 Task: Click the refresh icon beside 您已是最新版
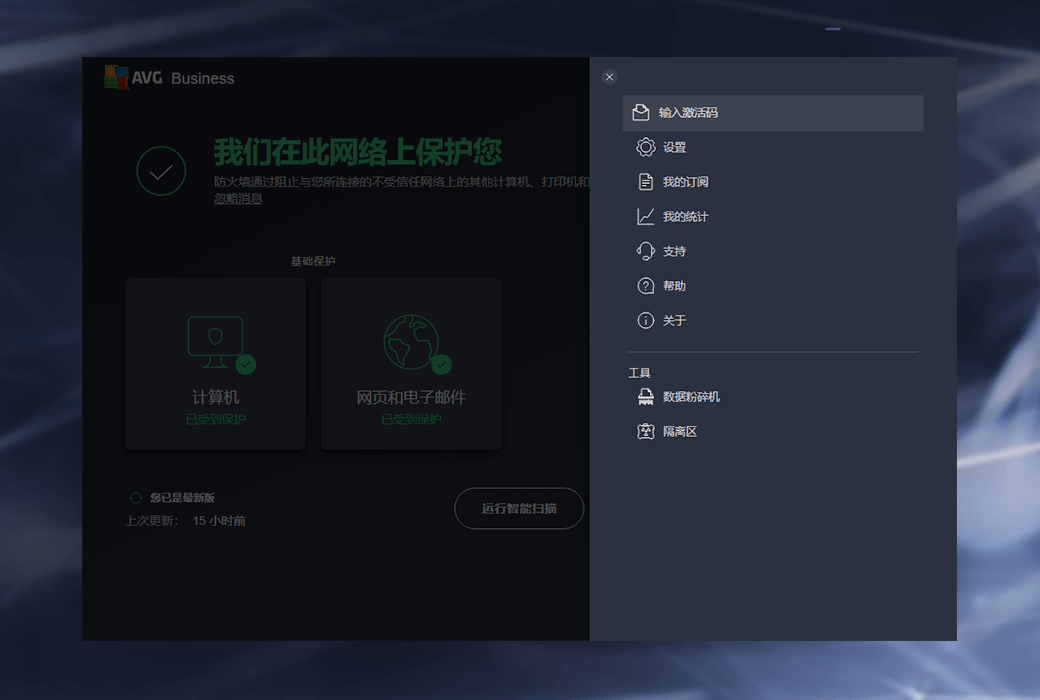tap(135, 498)
